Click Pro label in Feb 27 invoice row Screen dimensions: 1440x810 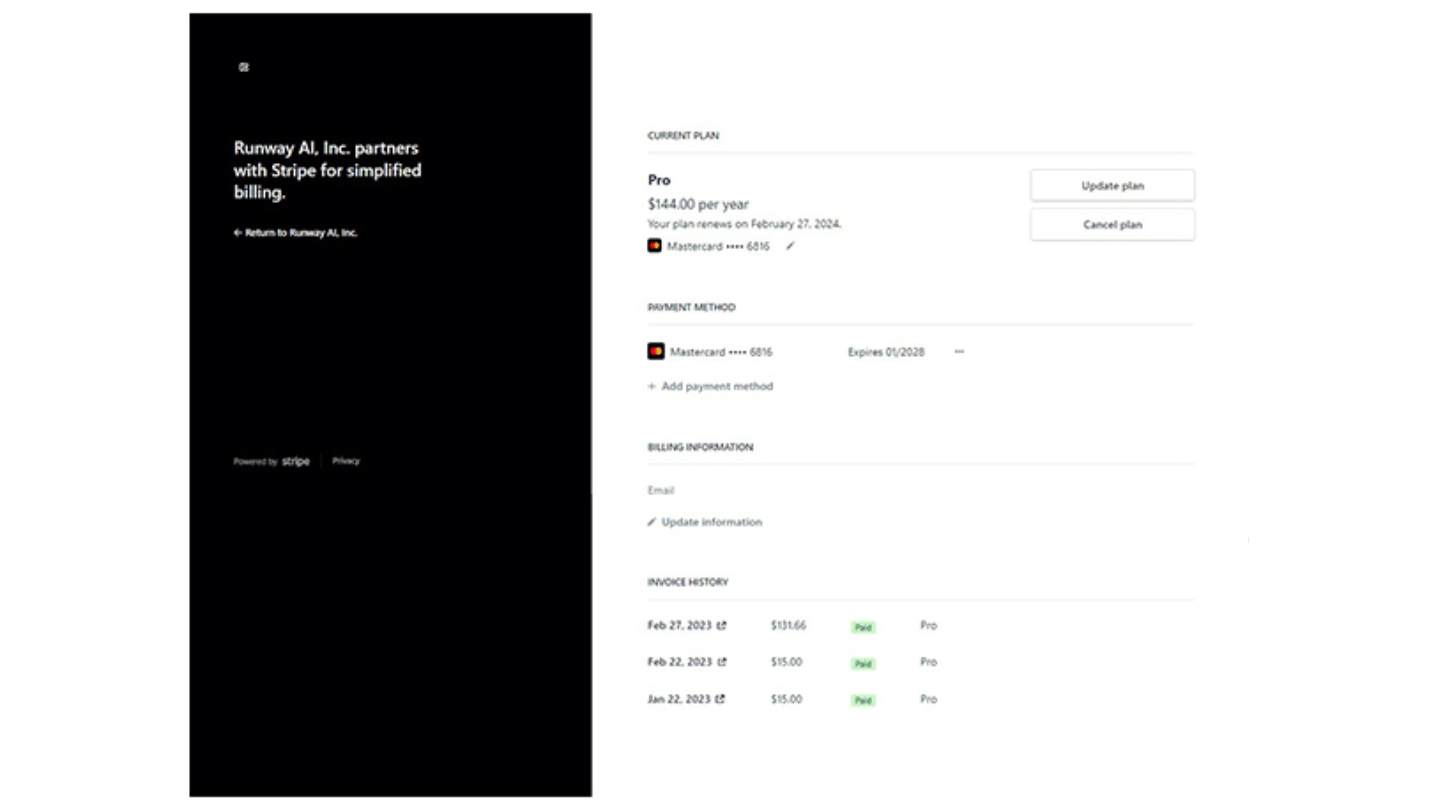pos(928,626)
